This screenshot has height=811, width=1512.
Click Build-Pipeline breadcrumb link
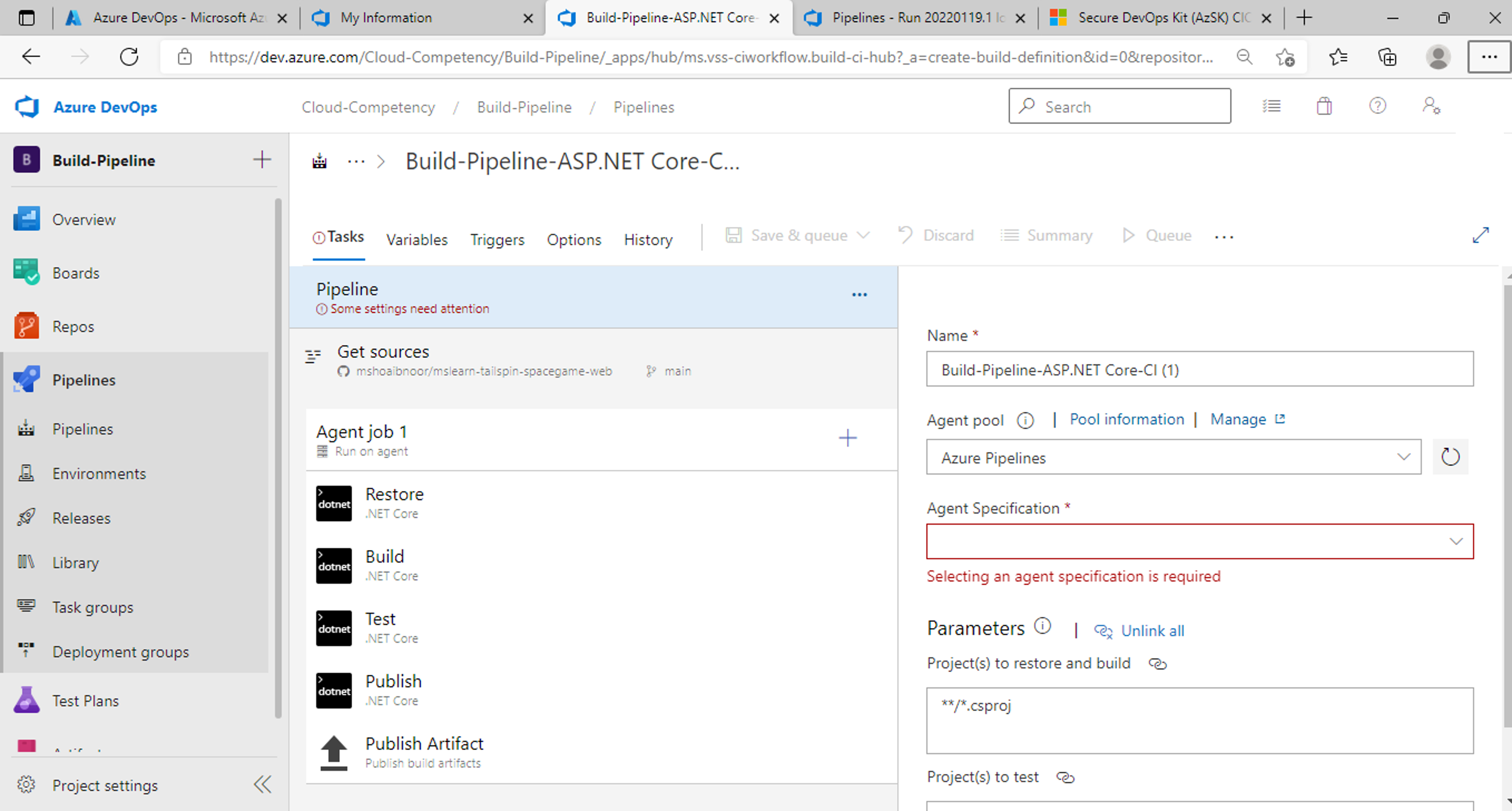(x=524, y=107)
